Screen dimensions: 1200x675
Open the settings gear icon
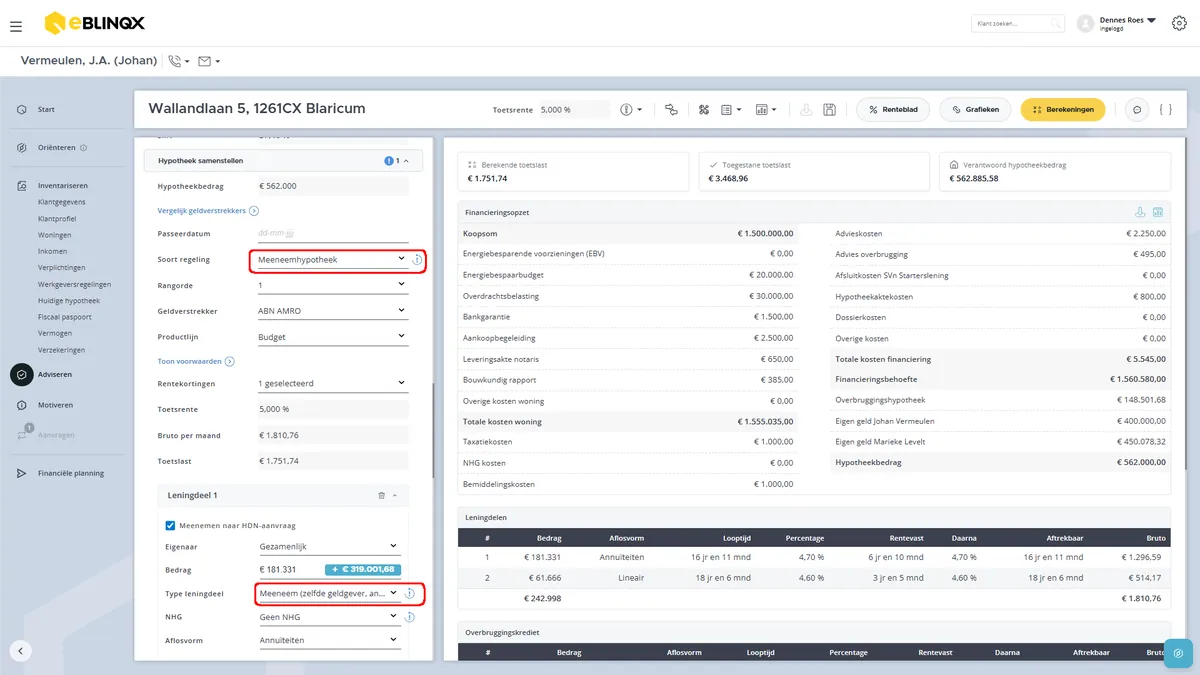click(x=1179, y=24)
